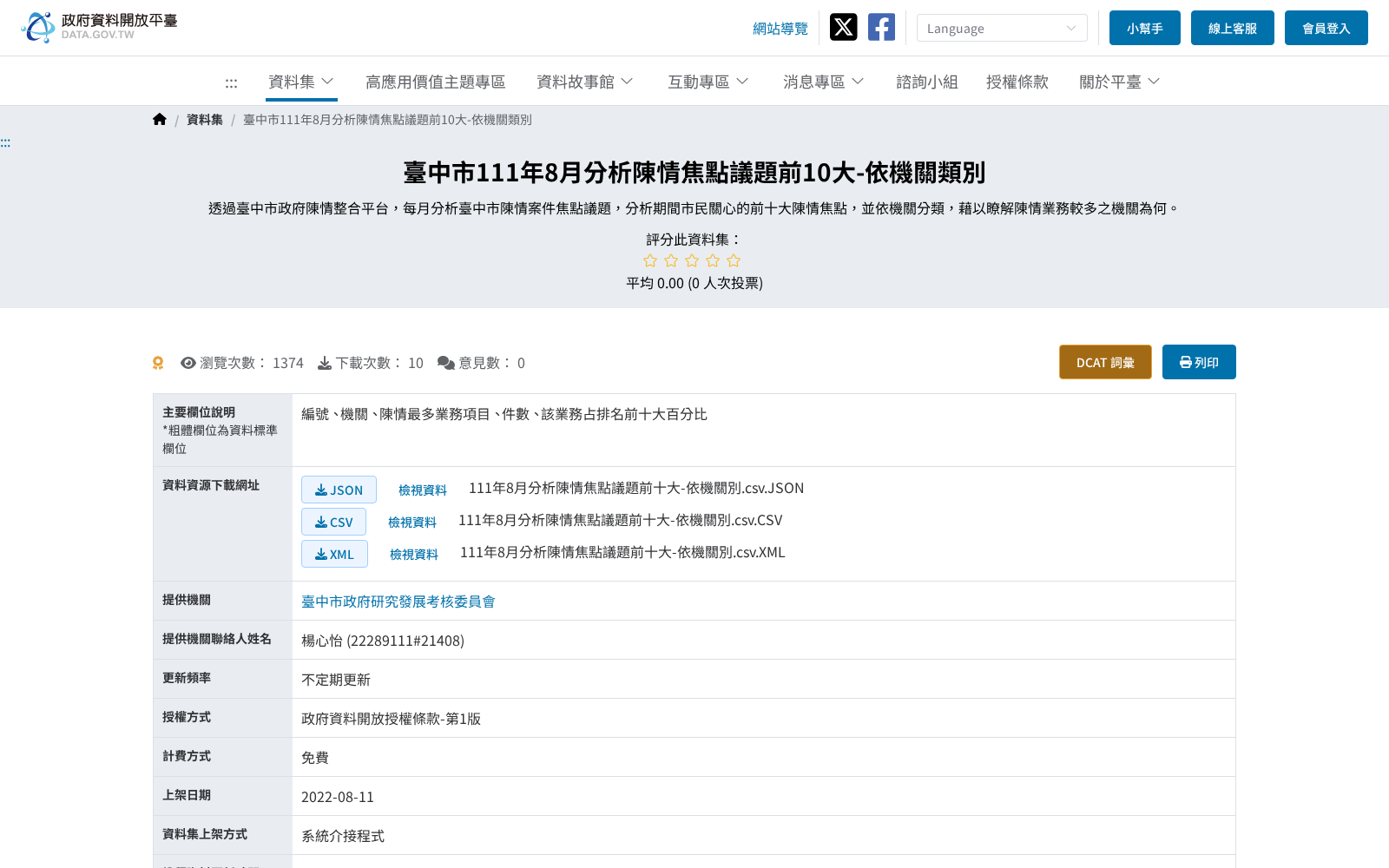Open the Language dropdown

[x=1002, y=28]
